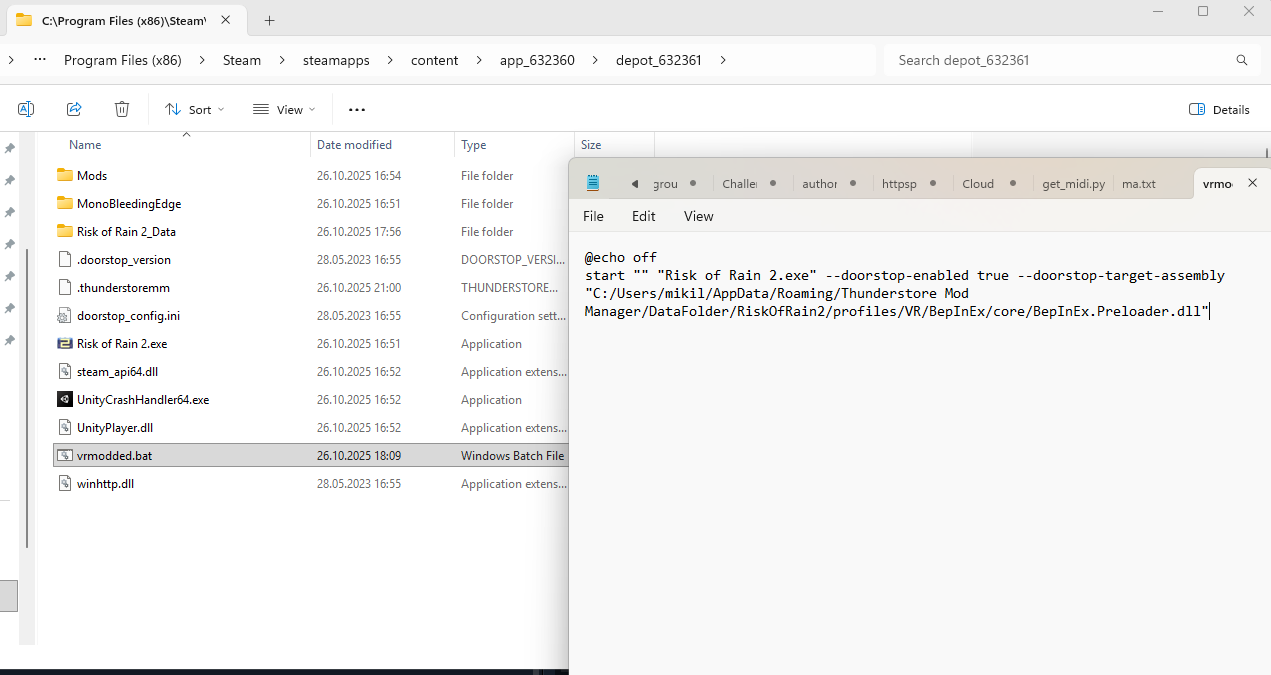Click the breadcrumb ellipsis for hidden folders
The width and height of the screenshot is (1271, 675).
coord(40,60)
